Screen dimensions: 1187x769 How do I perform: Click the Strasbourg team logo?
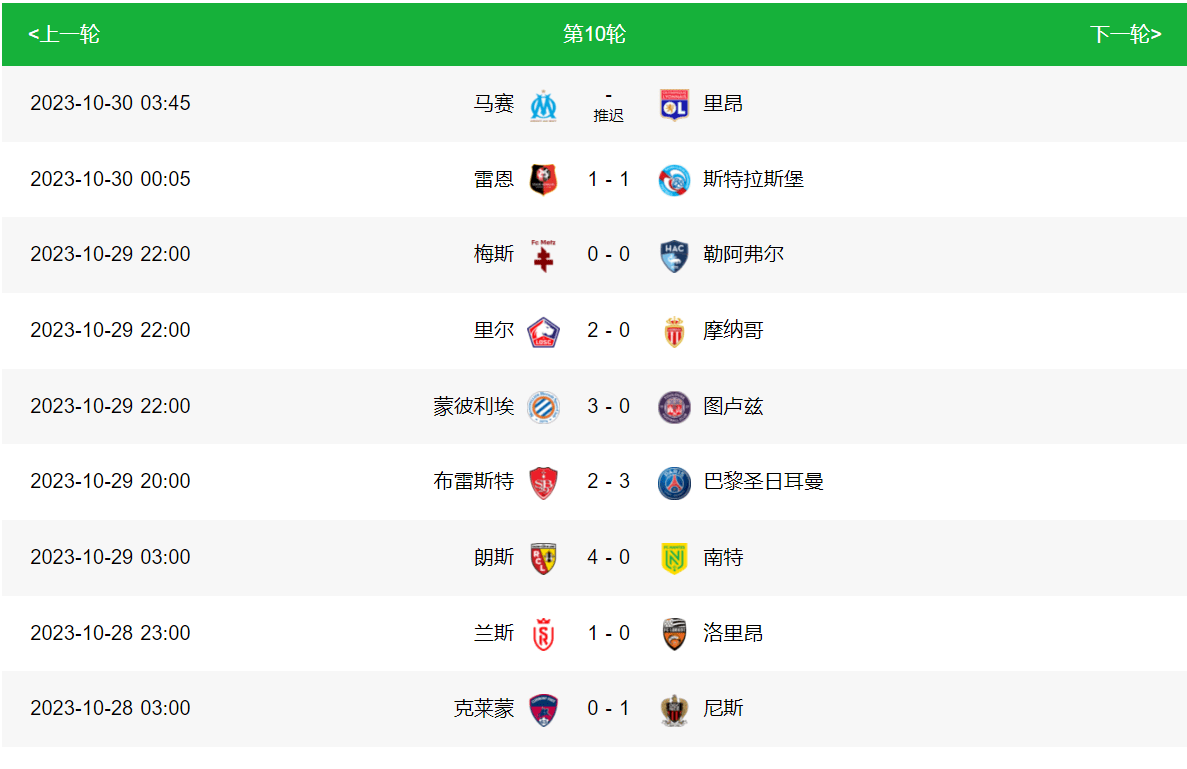click(674, 180)
